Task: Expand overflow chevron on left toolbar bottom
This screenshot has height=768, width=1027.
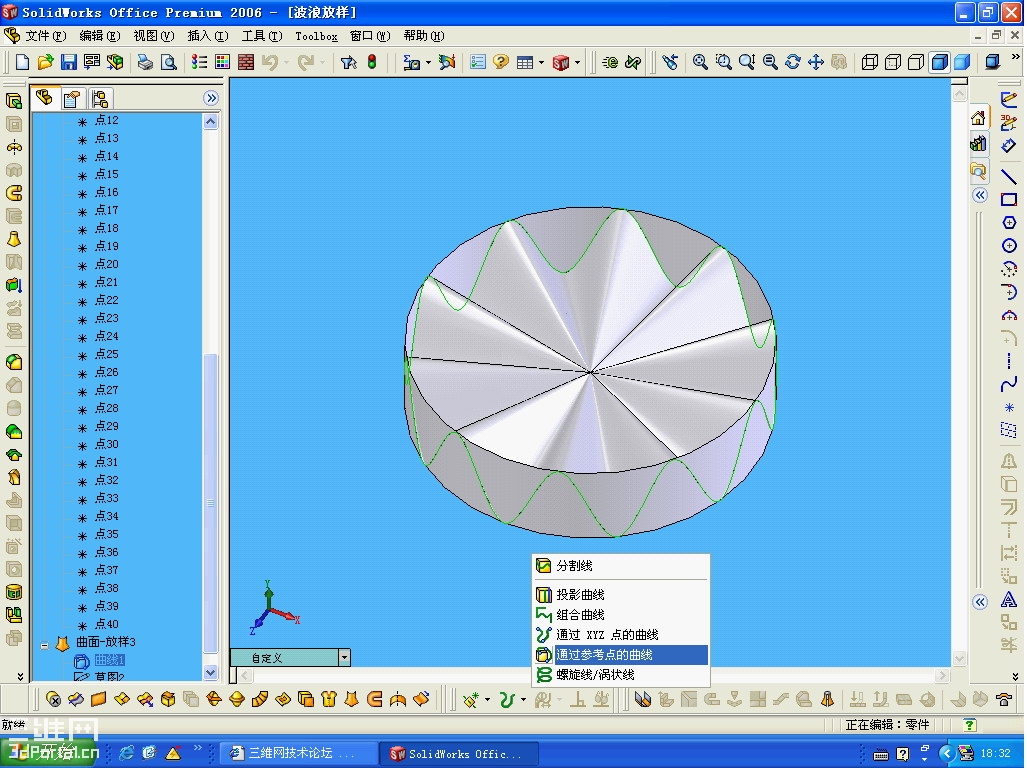Action: click(20, 676)
